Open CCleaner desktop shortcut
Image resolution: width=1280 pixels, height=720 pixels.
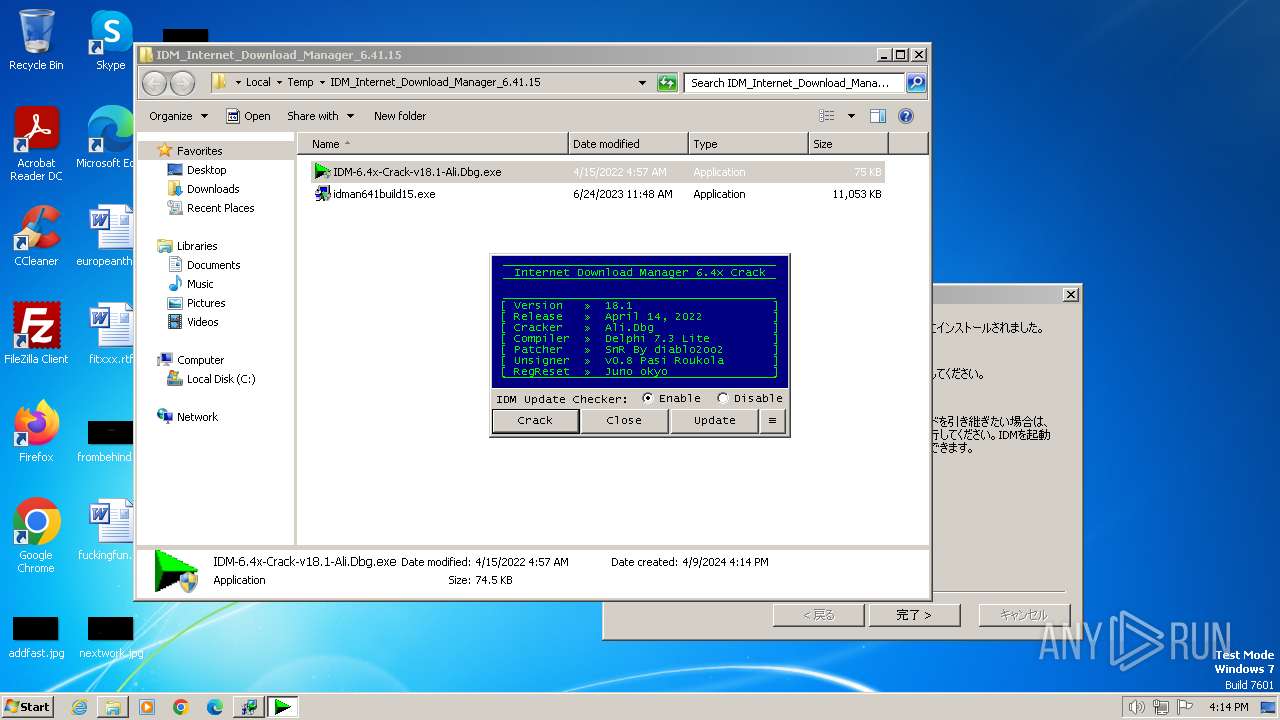click(x=36, y=236)
